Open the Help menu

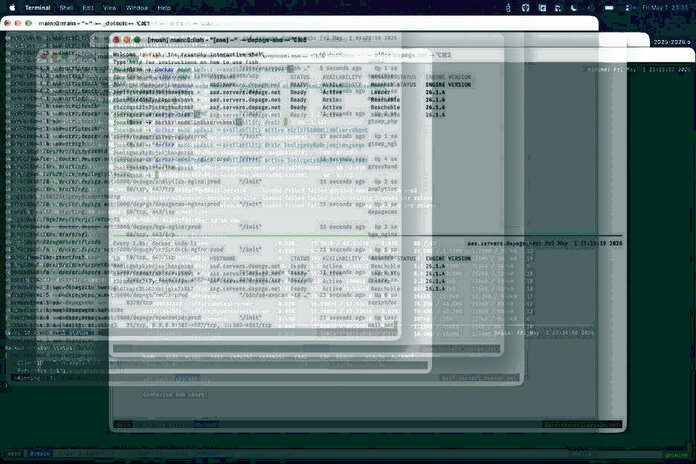[x=164, y=8]
